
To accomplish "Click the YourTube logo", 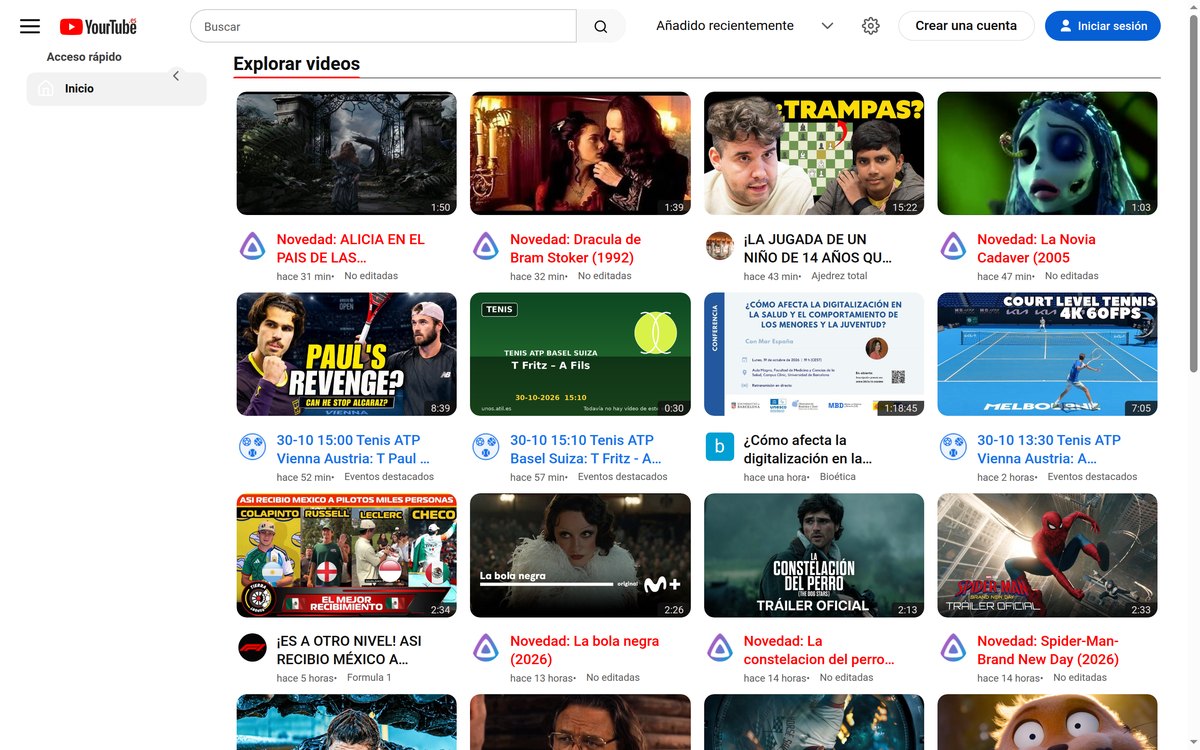I will point(98,26).
